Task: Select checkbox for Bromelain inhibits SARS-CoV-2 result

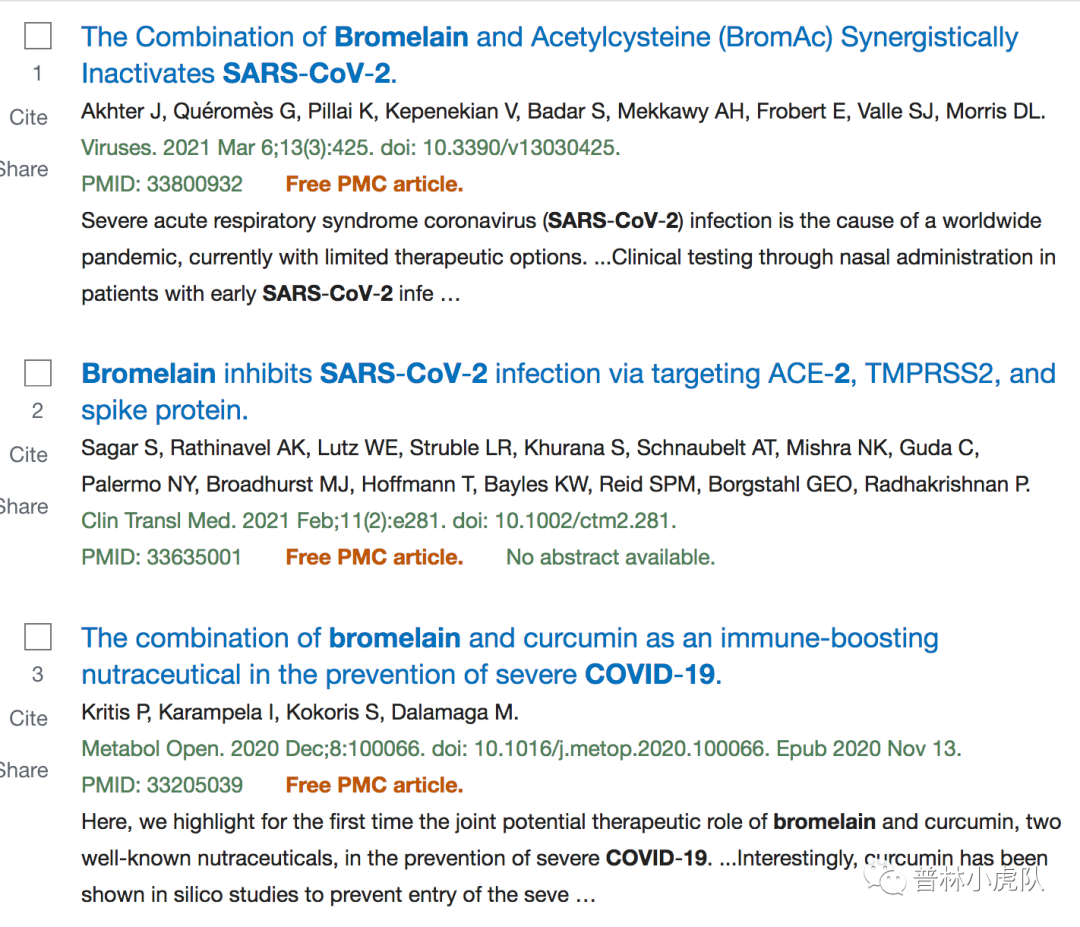Action: tap(38, 374)
